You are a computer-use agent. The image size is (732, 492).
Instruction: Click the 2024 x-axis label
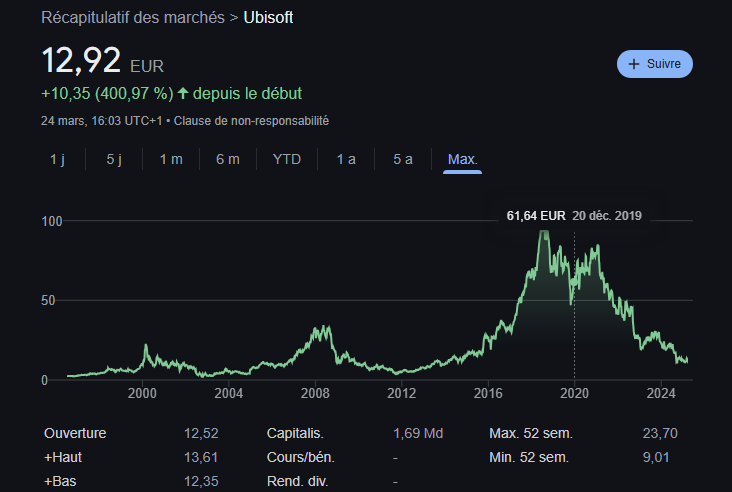661,394
